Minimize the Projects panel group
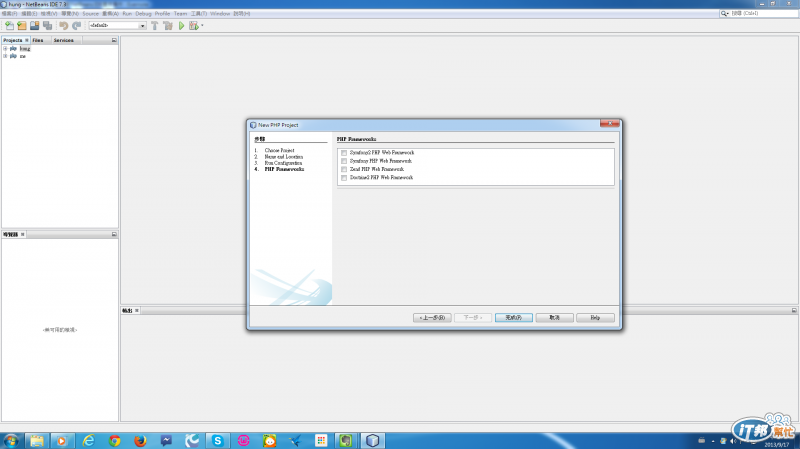Viewport: 800px width, 449px height. (x=114, y=40)
